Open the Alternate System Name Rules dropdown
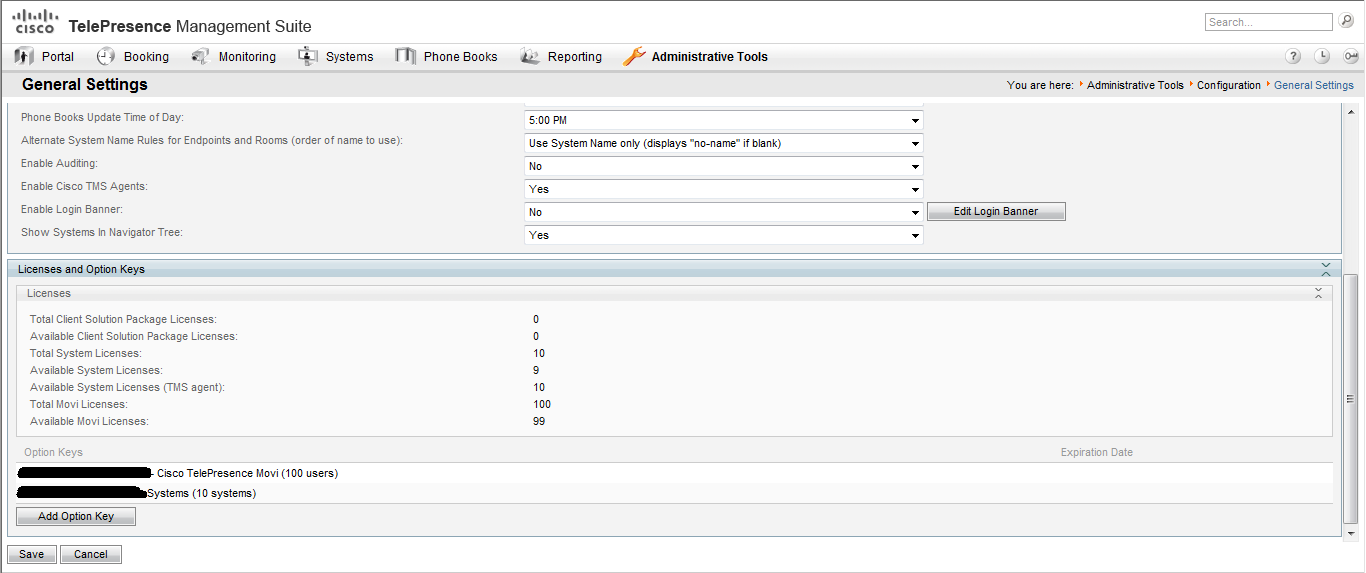Screen dimensions: 1366x573 [x=723, y=143]
